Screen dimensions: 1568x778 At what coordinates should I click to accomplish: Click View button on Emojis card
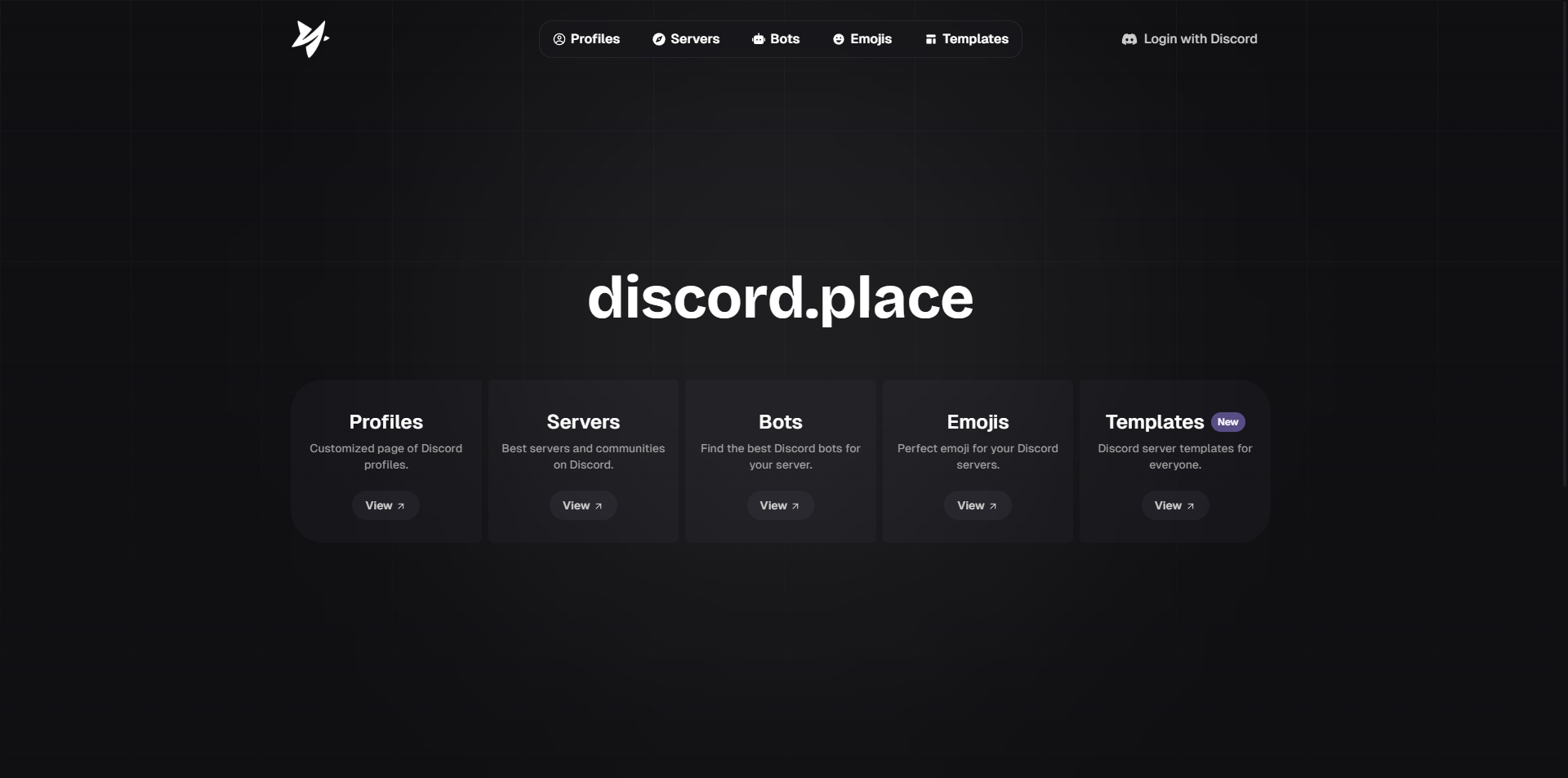coord(978,505)
